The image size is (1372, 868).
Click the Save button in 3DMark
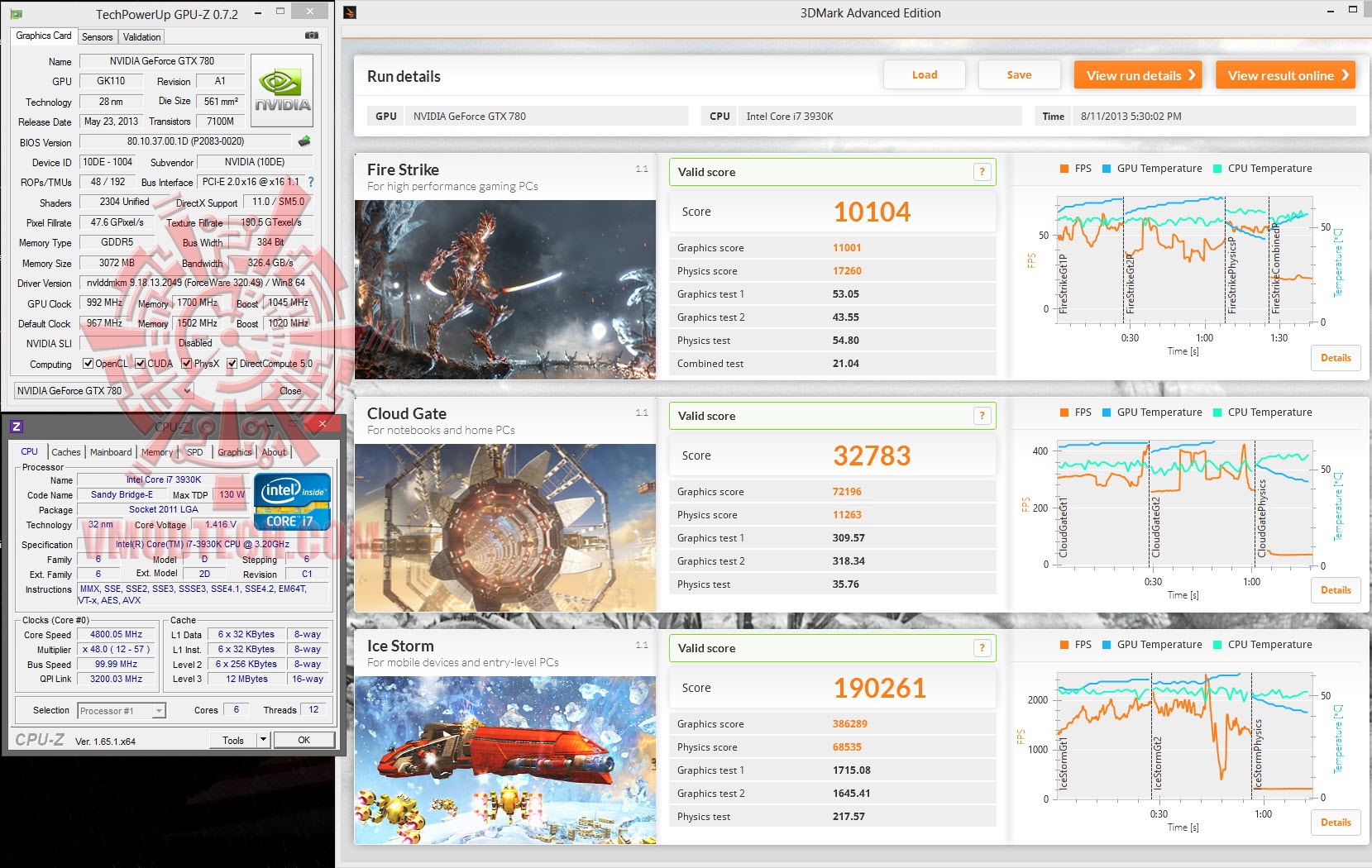click(x=1019, y=75)
